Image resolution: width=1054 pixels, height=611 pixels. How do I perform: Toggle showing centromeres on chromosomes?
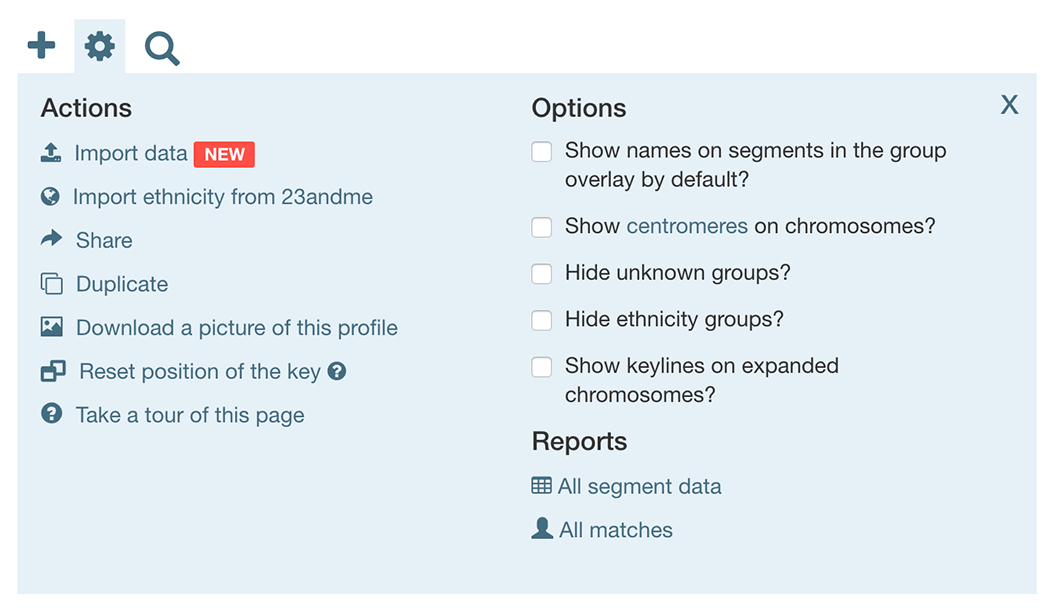(x=541, y=227)
